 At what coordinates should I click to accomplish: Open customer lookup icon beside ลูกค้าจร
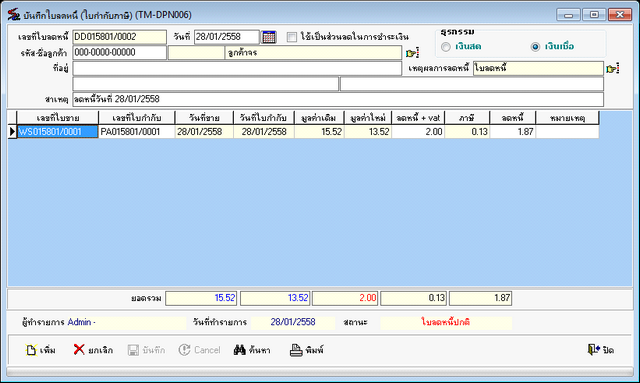(412, 53)
